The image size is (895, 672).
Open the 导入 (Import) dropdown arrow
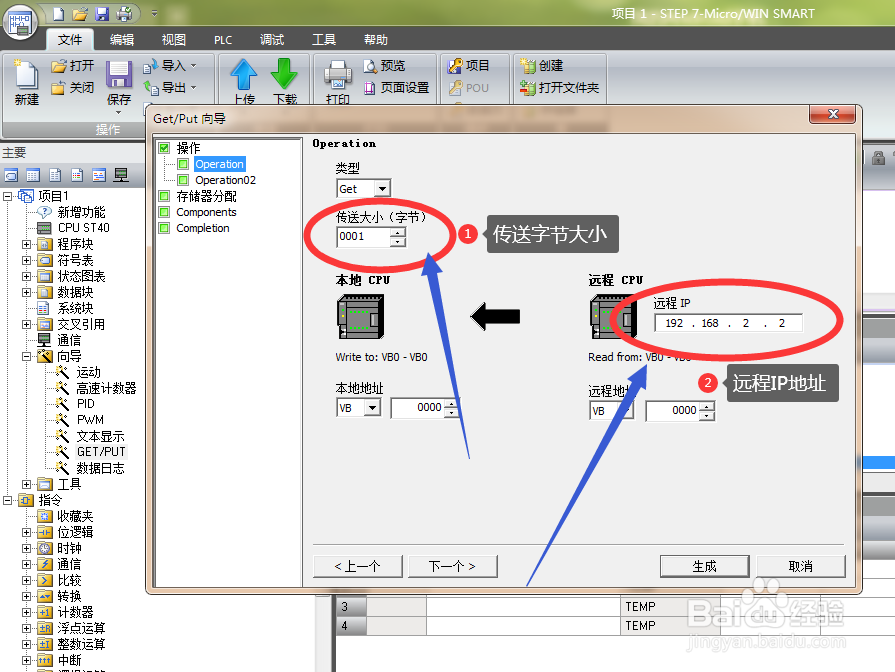coord(193,66)
